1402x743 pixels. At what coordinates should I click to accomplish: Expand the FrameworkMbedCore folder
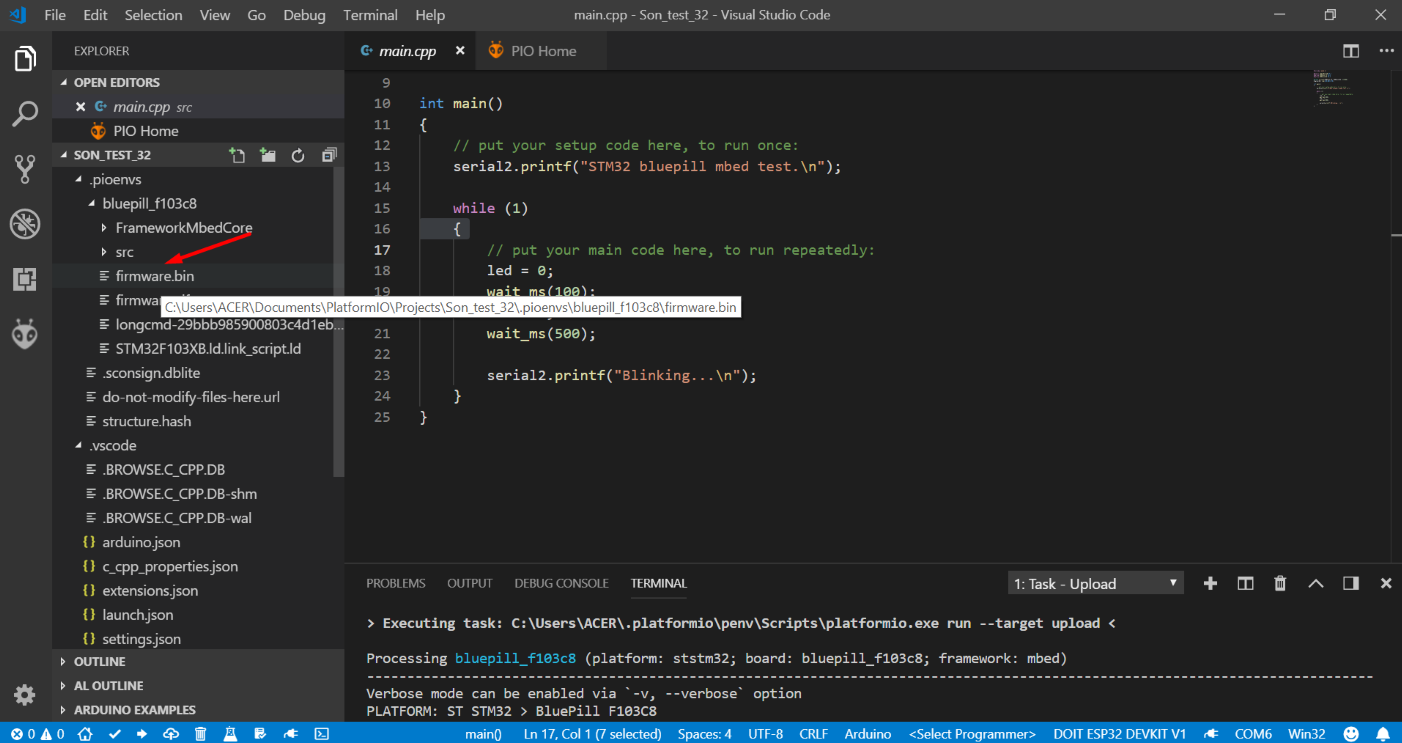183,228
